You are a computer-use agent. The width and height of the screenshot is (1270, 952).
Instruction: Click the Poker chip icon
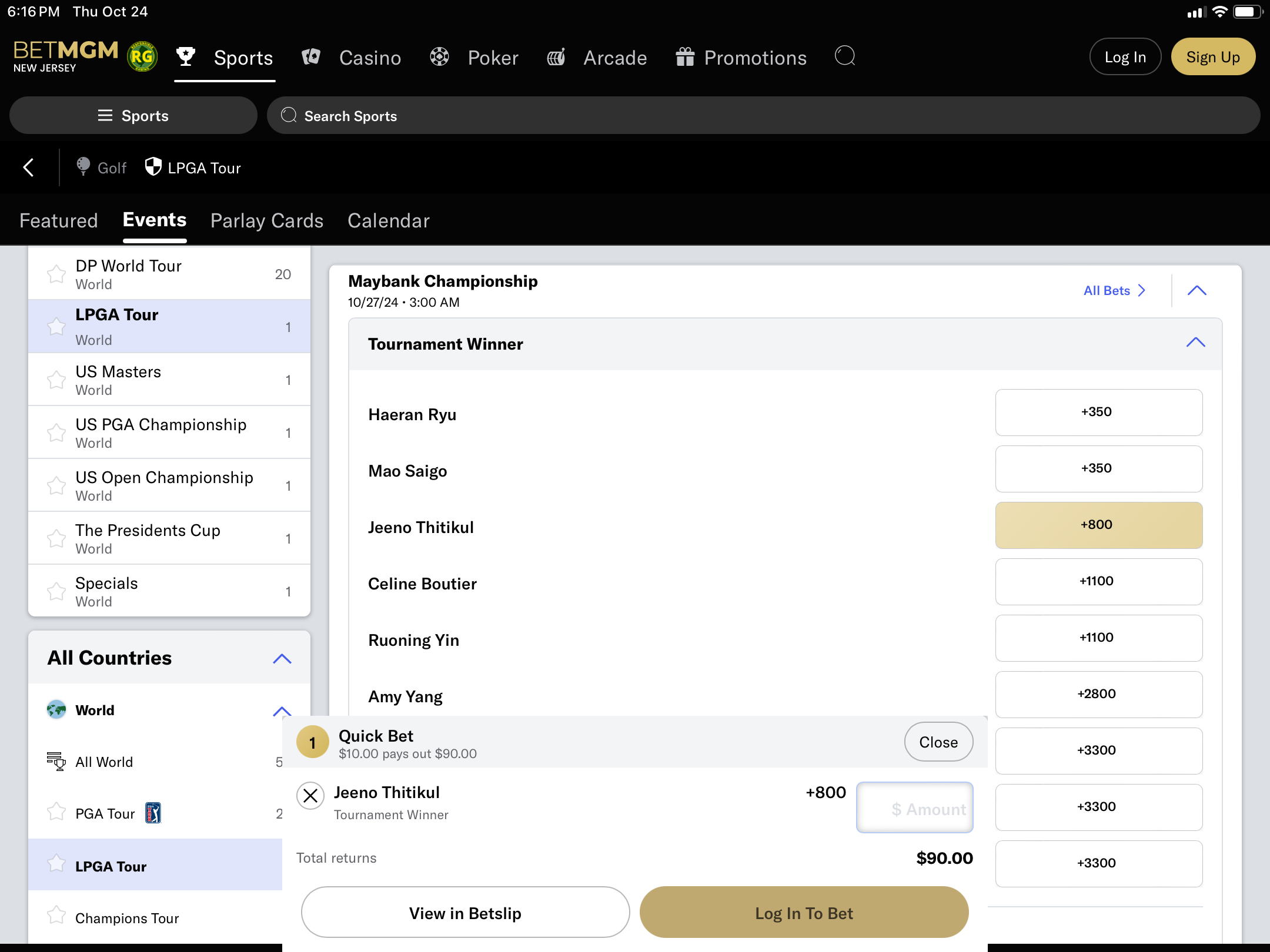pos(439,56)
